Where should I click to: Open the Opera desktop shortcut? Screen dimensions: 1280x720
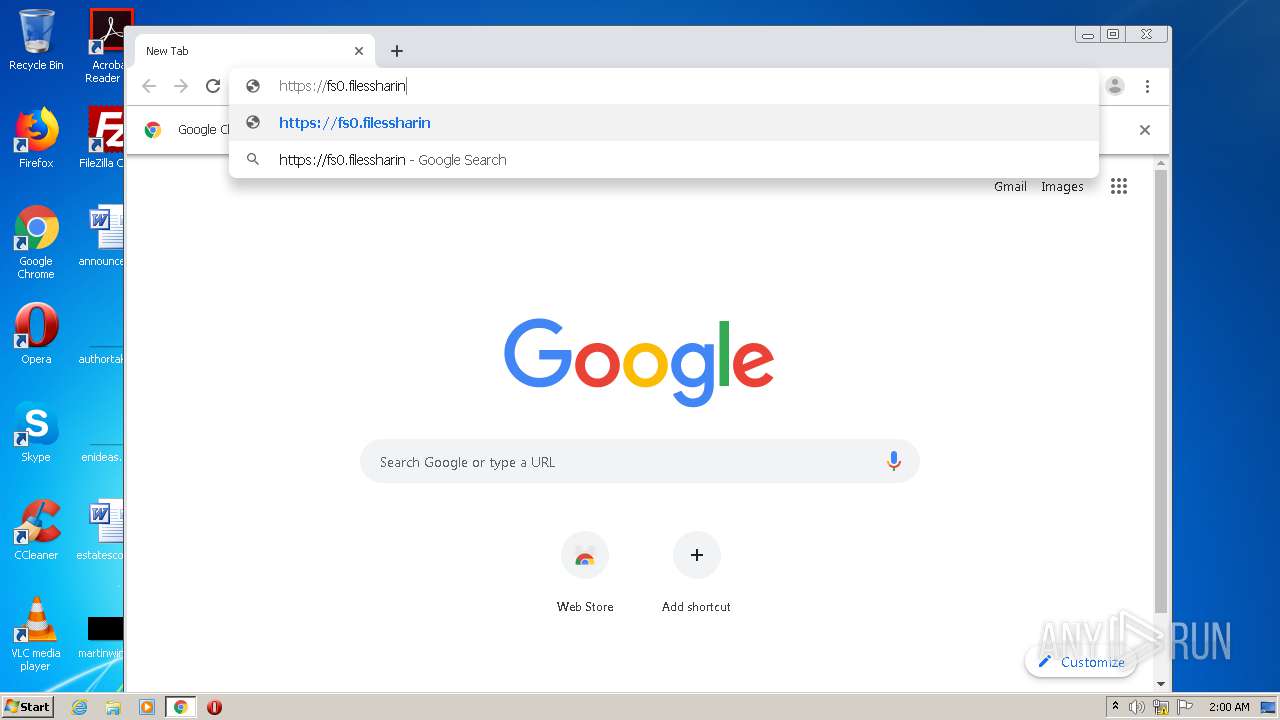(x=36, y=334)
